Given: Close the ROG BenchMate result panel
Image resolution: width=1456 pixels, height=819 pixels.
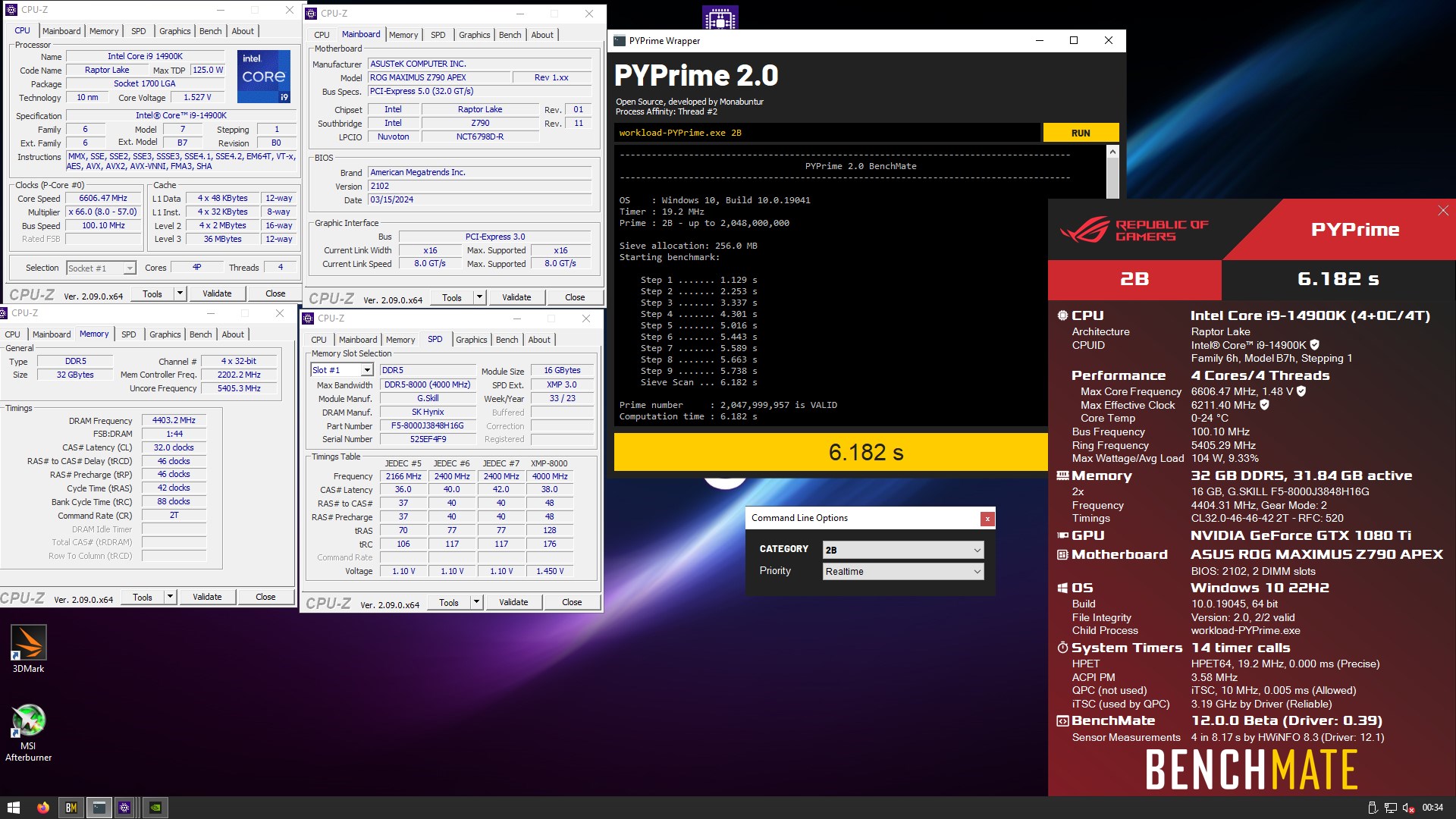Looking at the screenshot, I should (x=1443, y=210).
